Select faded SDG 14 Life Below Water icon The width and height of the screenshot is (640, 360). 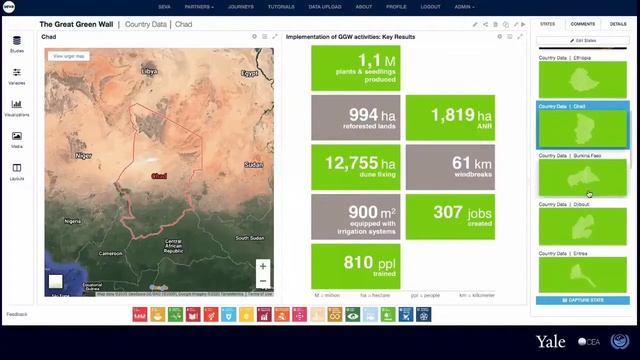click(x=370, y=314)
